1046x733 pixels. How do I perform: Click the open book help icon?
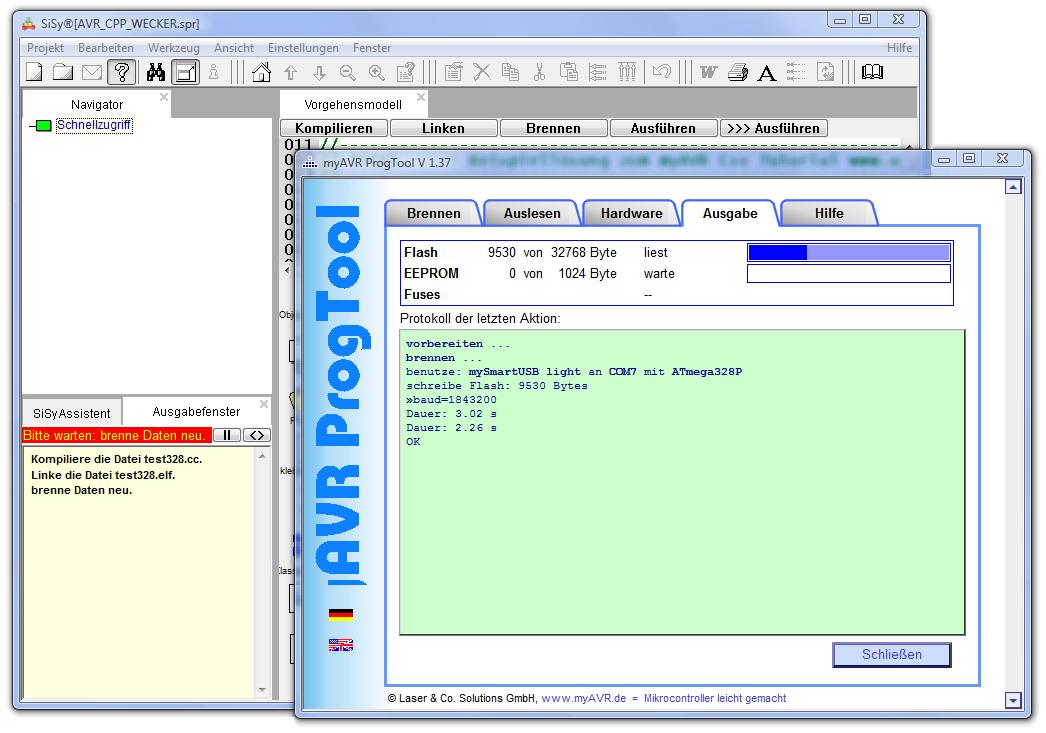873,72
